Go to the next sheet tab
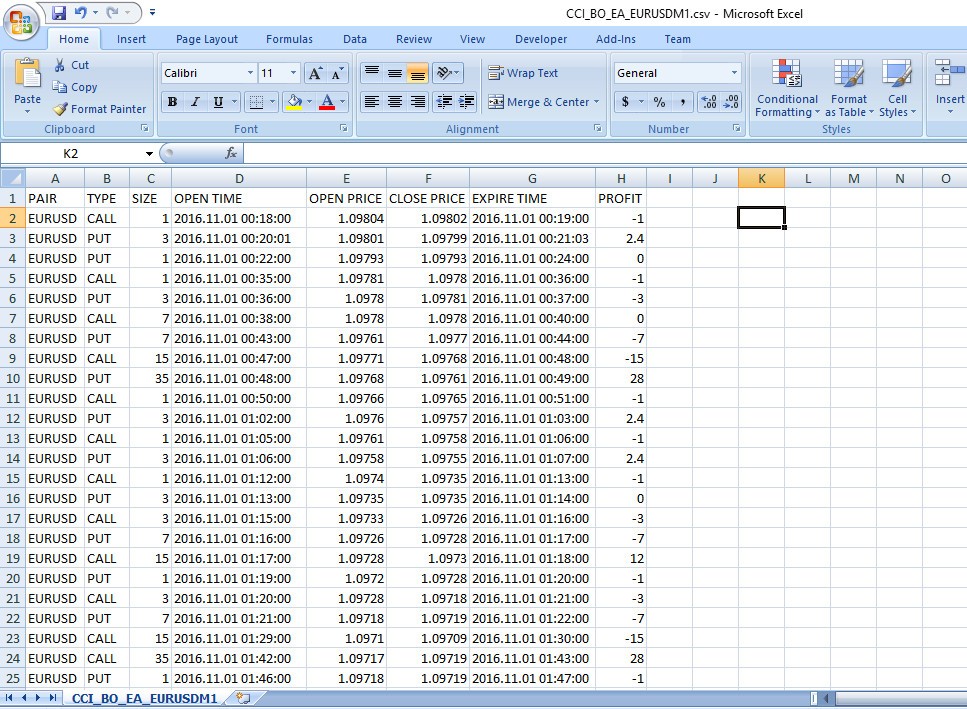Image resolution: width=967 pixels, height=709 pixels. pos(38,698)
